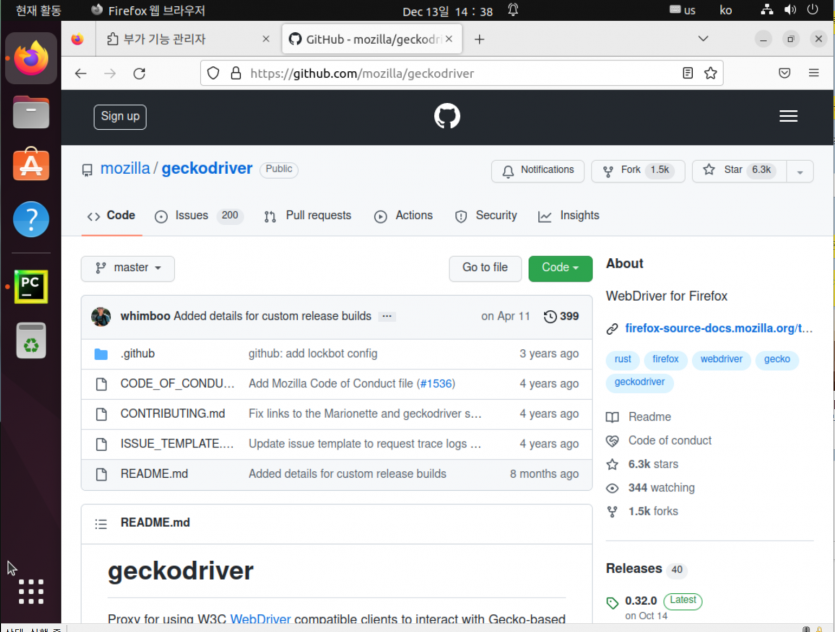Open Firefox application menu button

click(x=813, y=73)
